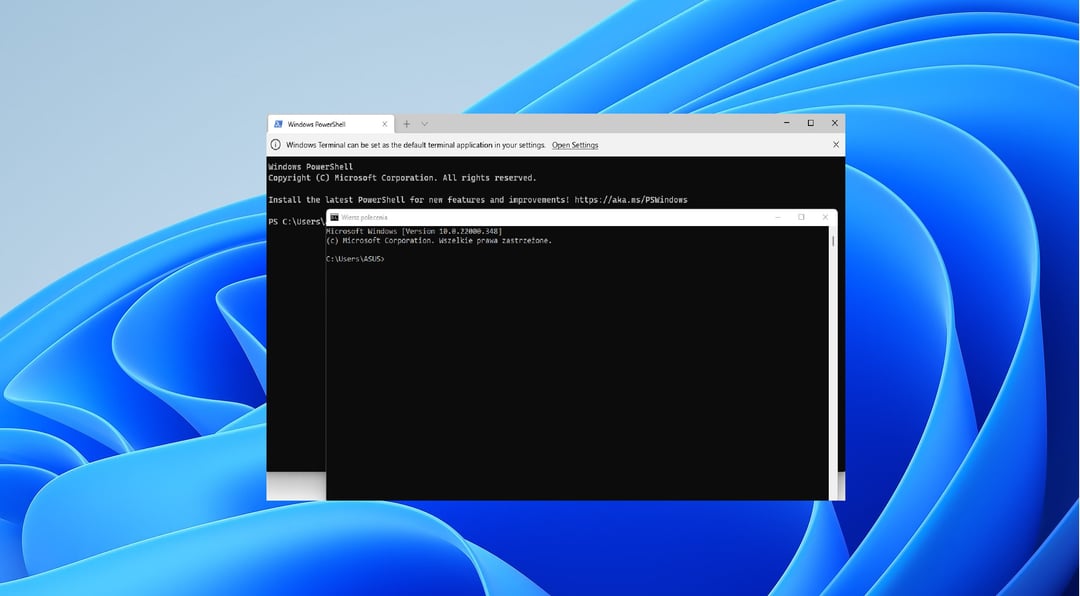Expand the terminal profiles menu arrow
This screenshot has height=596, width=1080.
tap(424, 123)
